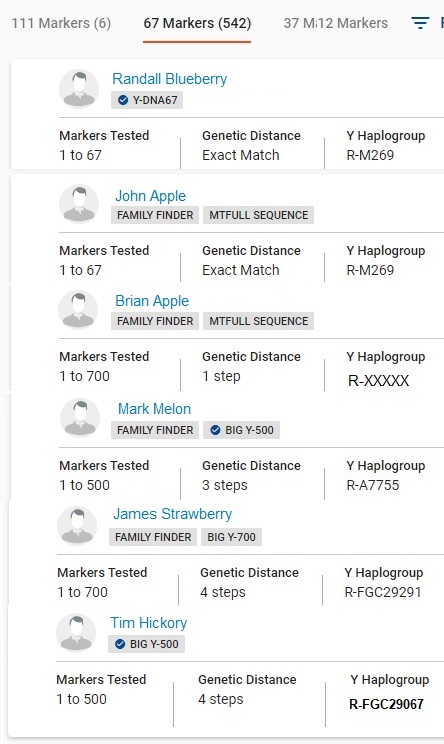The image size is (444, 744).
Task: Click Brian Apple's profile avatar
Action: [x=78, y=310]
